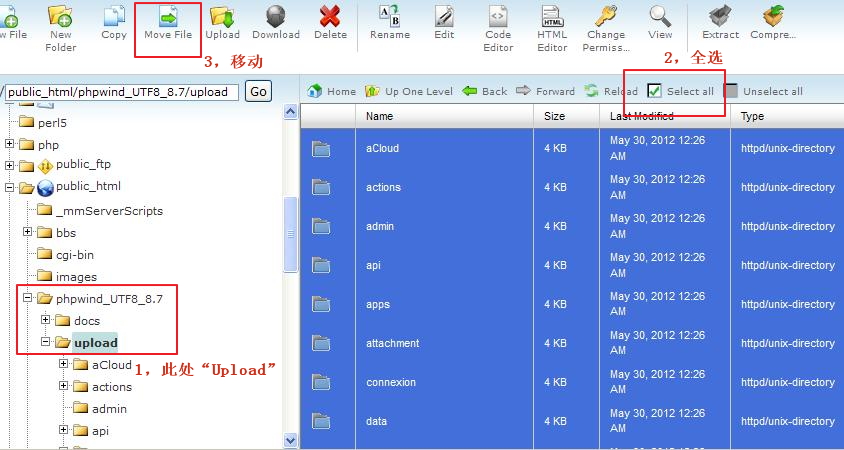The height and width of the screenshot is (450, 844).
Task: Click folder icon in actions row
Action: pos(321,187)
